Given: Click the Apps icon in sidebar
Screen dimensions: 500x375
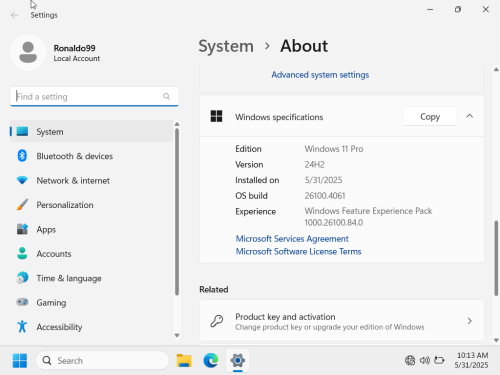Looking at the screenshot, I should tap(22, 229).
